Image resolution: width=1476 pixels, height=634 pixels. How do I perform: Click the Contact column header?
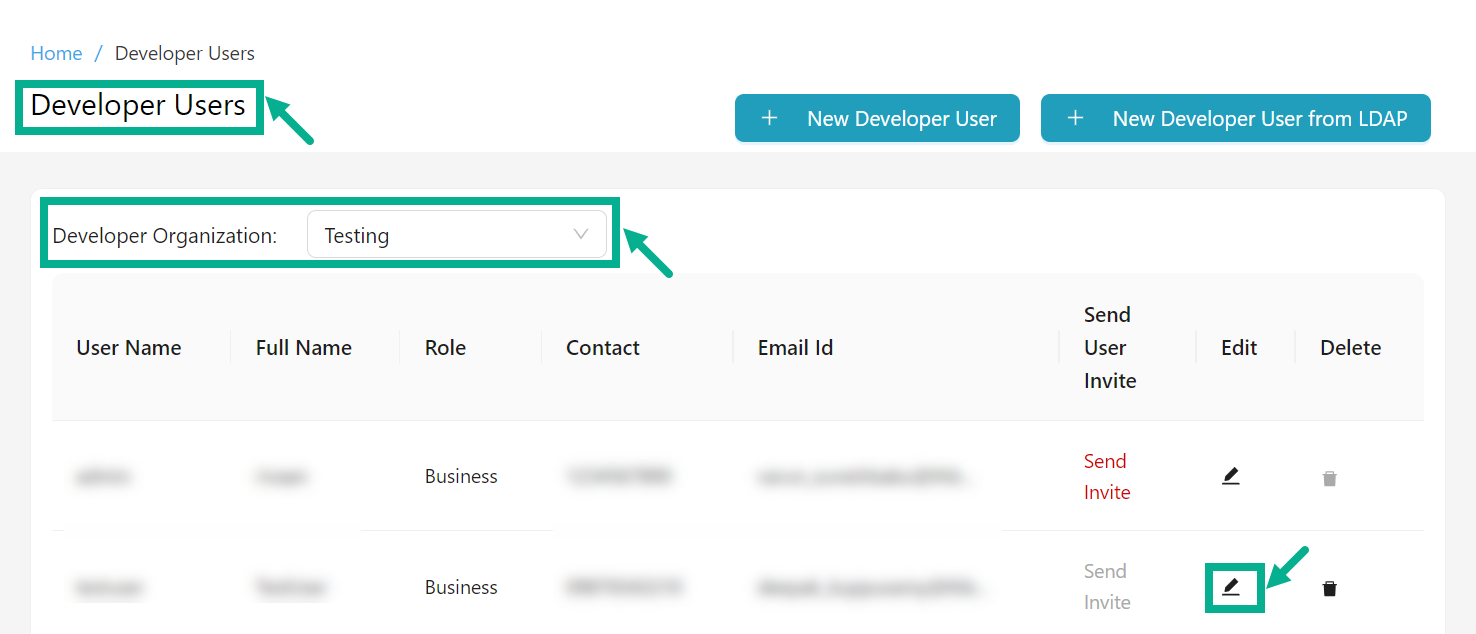point(602,347)
